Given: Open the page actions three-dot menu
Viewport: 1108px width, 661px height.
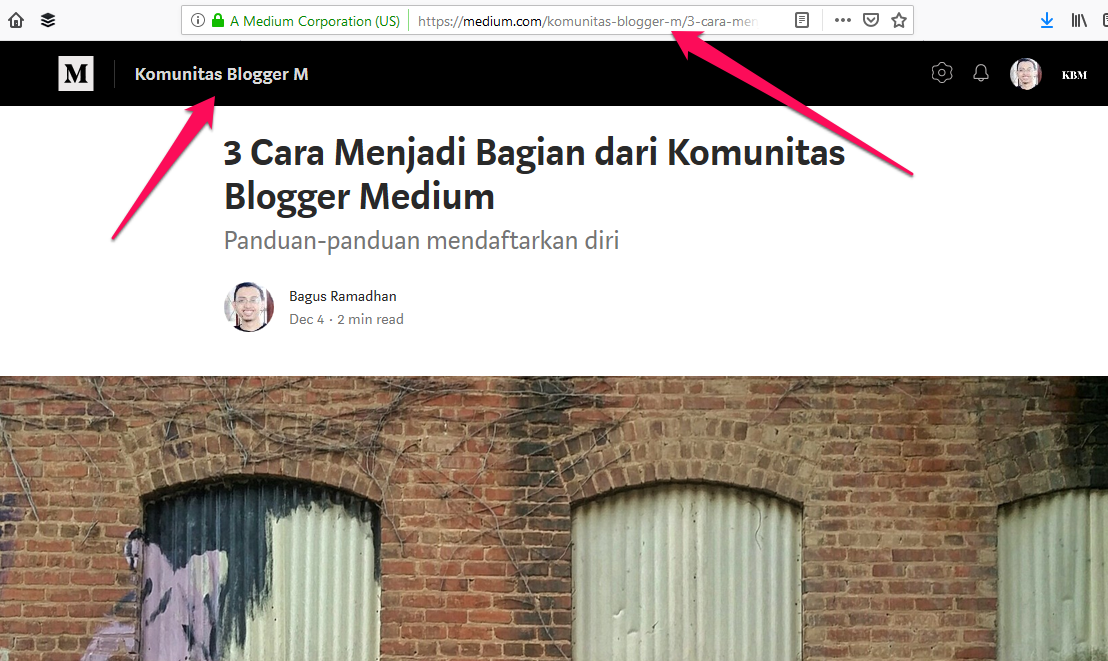Looking at the screenshot, I should pos(842,21).
